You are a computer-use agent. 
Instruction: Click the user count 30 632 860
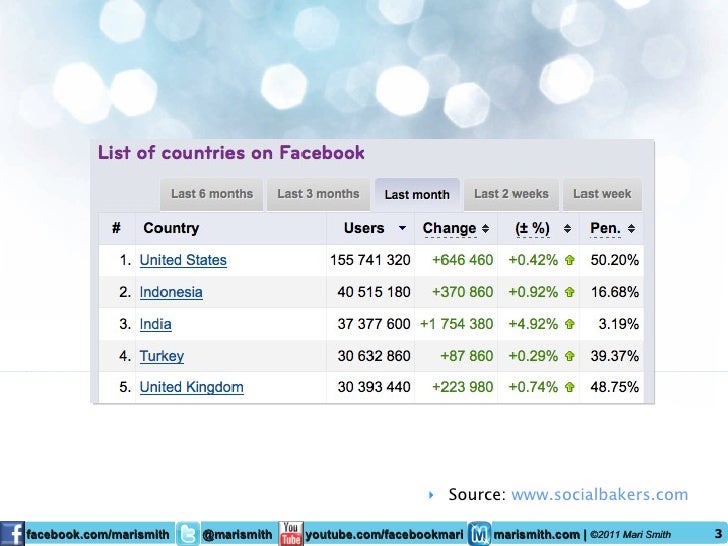374,356
